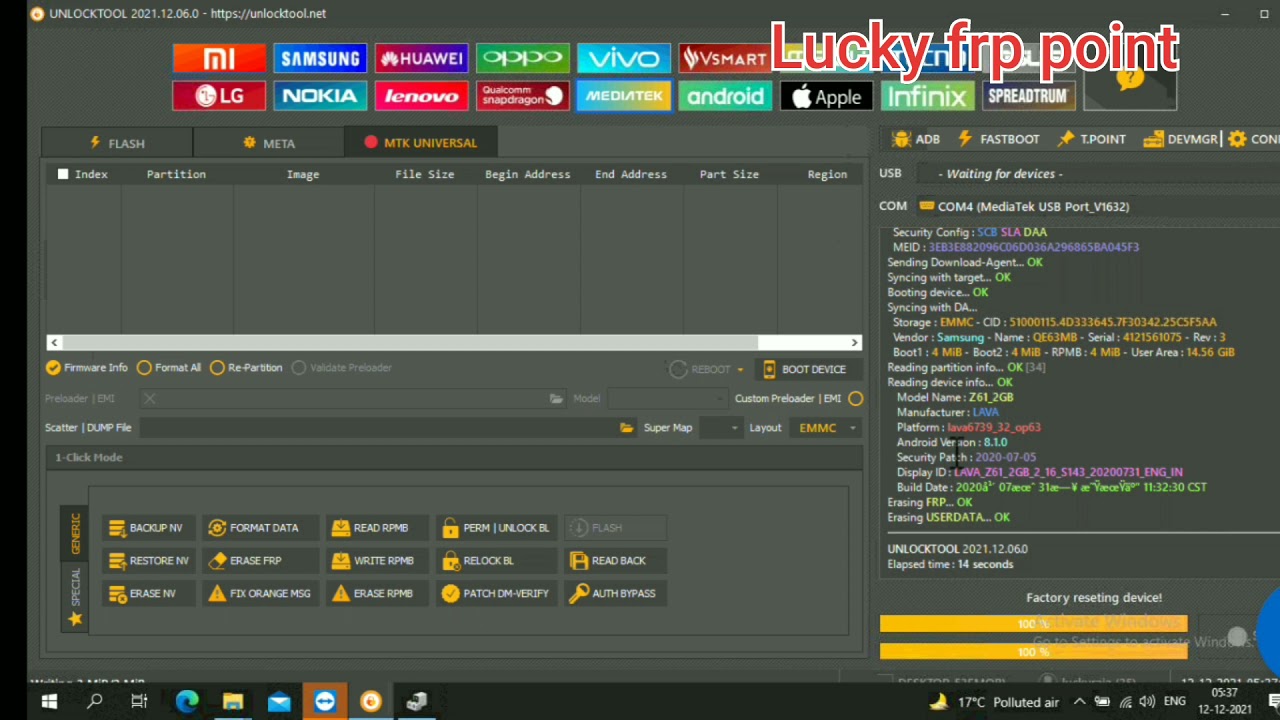The width and height of the screenshot is (1280, 720).
Task: Select the Infinix brand icon
Action: pyautogui.click(x=927, y=96)
